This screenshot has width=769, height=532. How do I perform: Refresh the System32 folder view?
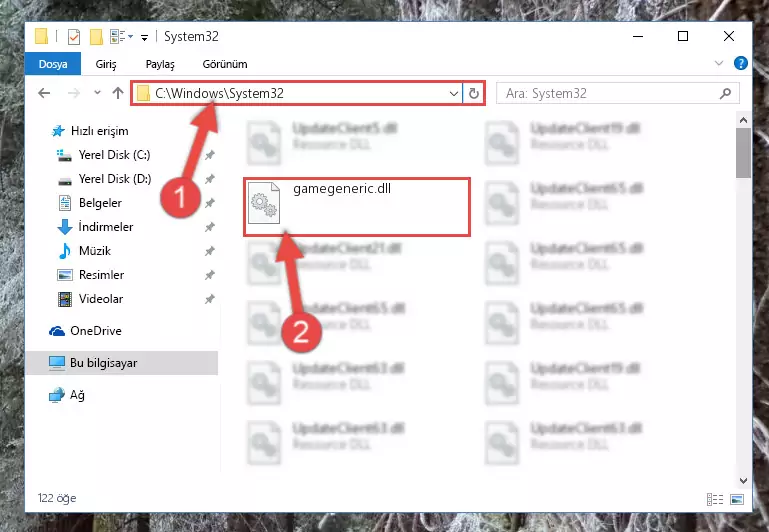(473, 93)
